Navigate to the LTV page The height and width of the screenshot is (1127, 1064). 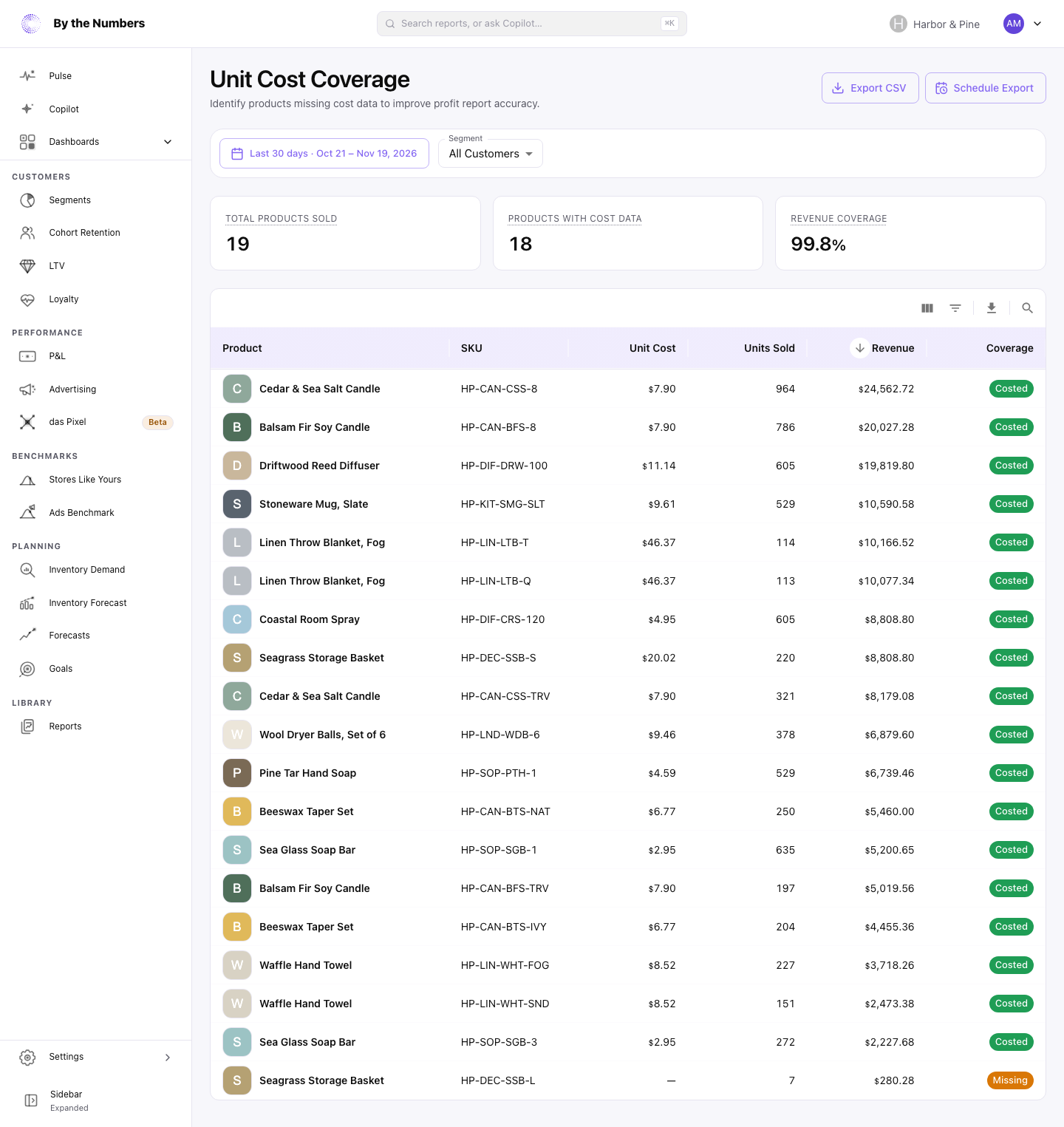pyautogui.click(x=96, y=266)
